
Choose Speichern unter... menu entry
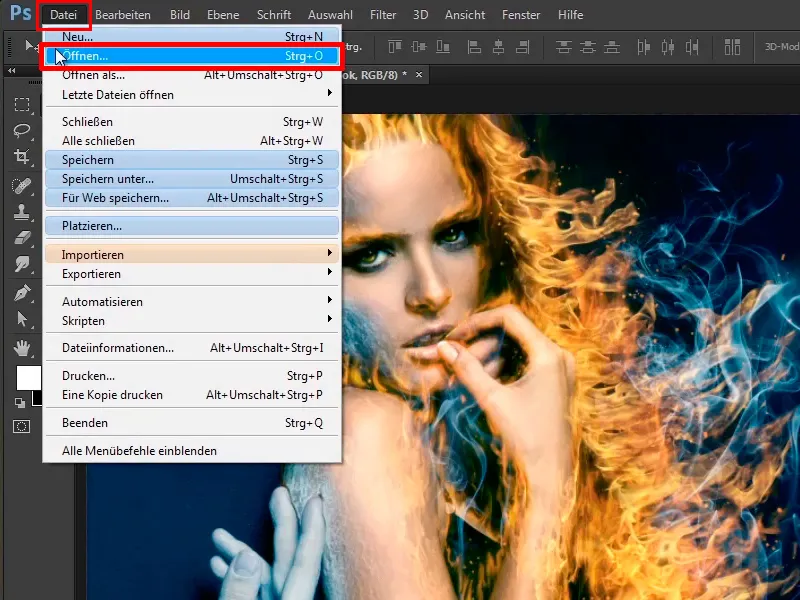pos(192,179)
